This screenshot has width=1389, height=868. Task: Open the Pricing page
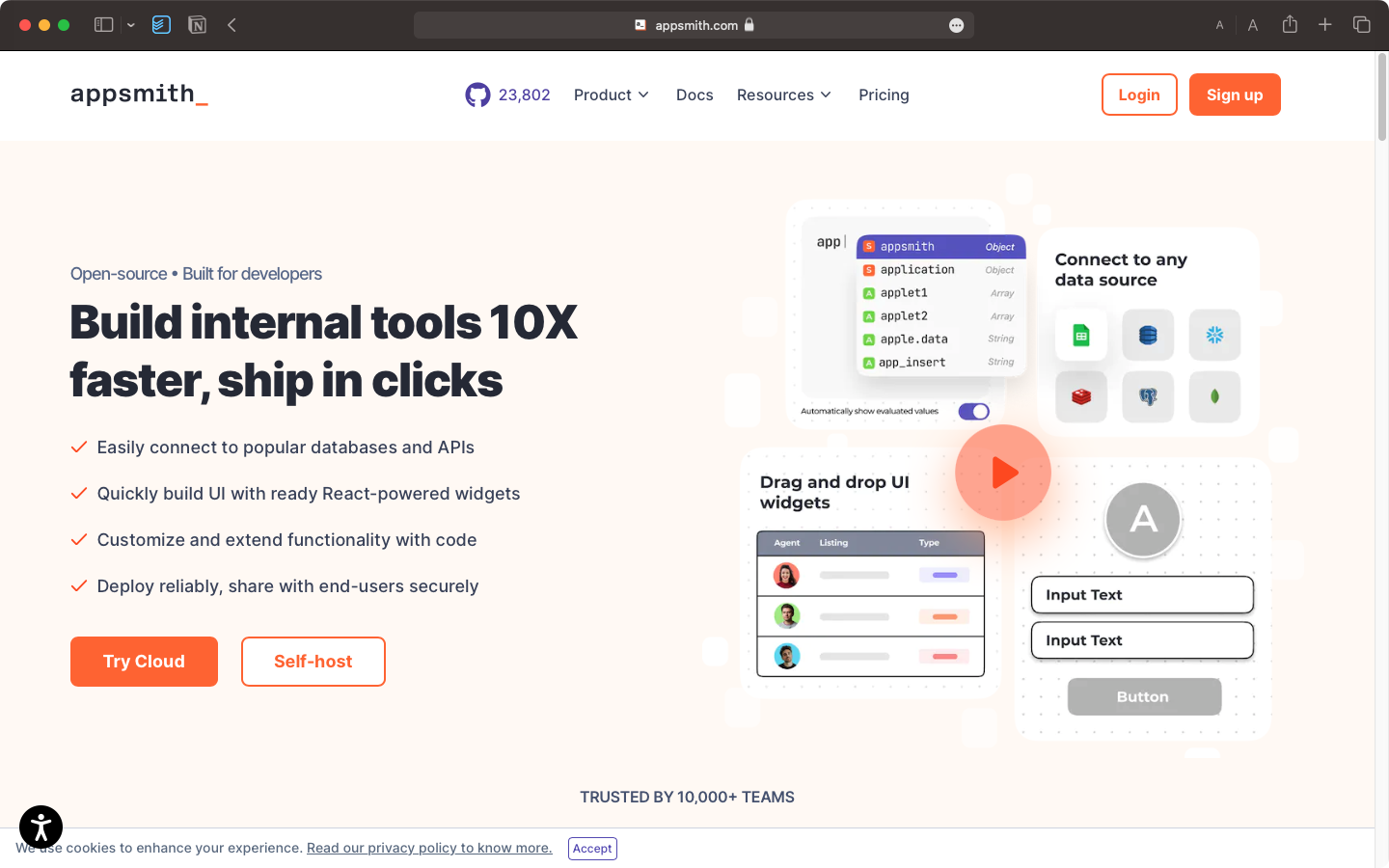click(x=884, y=95)
